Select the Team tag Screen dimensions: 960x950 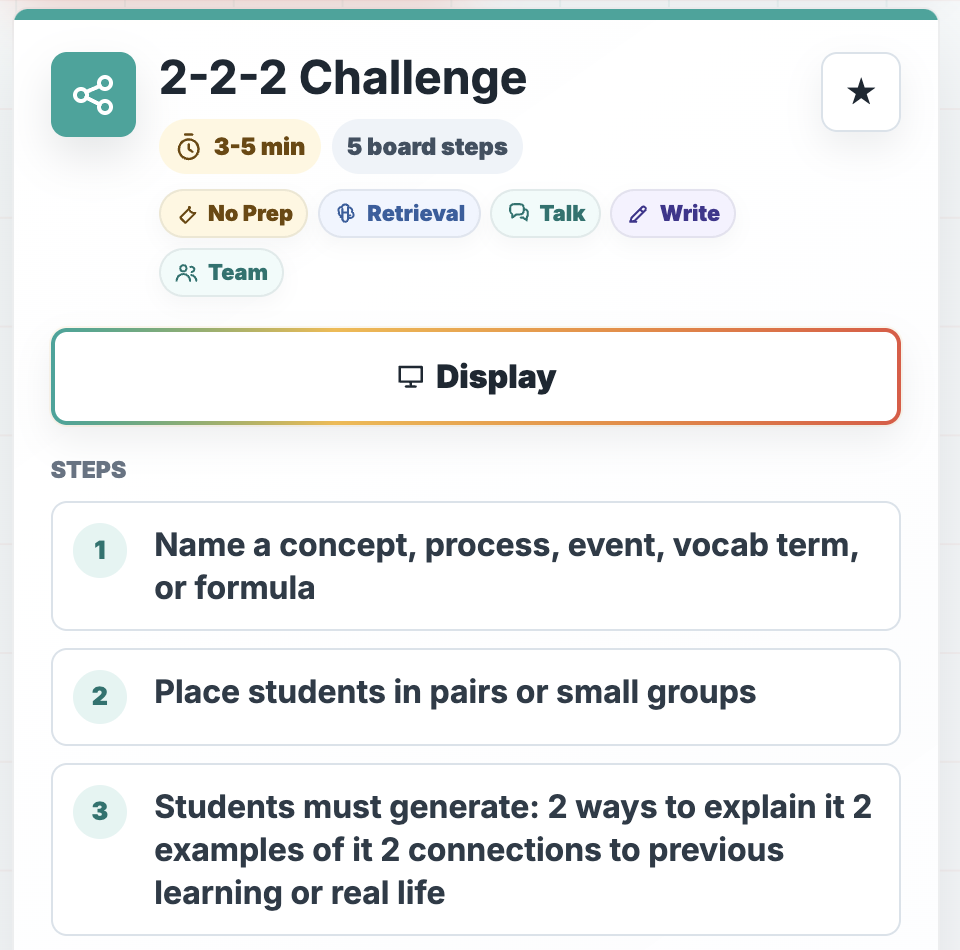[x=221, y=272]
